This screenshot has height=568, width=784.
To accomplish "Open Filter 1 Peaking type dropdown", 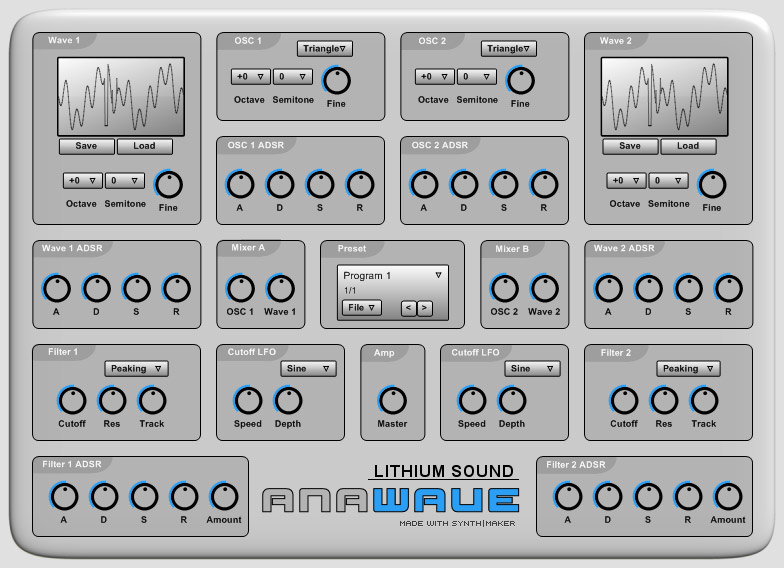I will coord(136,368).
